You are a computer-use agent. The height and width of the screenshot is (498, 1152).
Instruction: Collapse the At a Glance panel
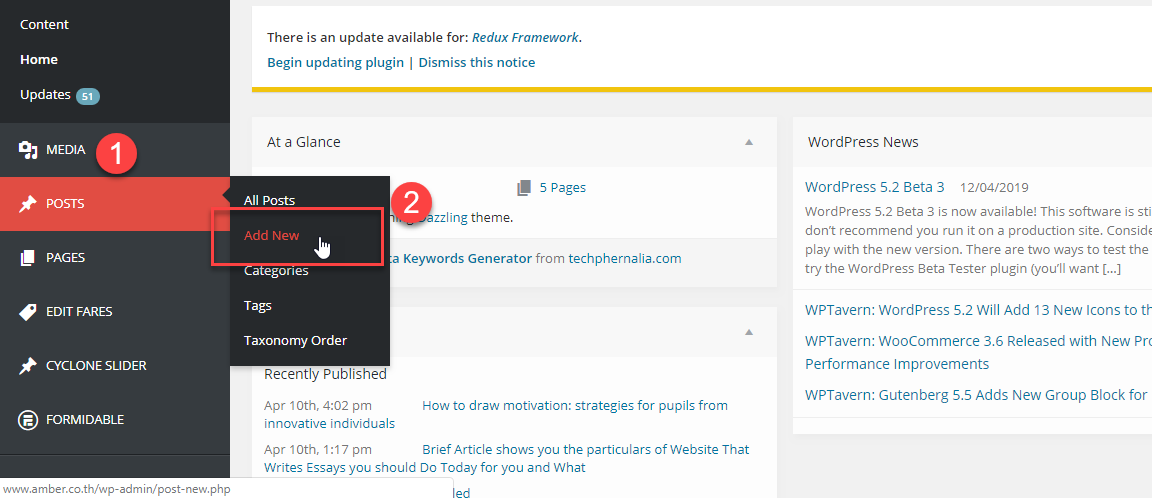pyautogui.click(x=749, y=142)
